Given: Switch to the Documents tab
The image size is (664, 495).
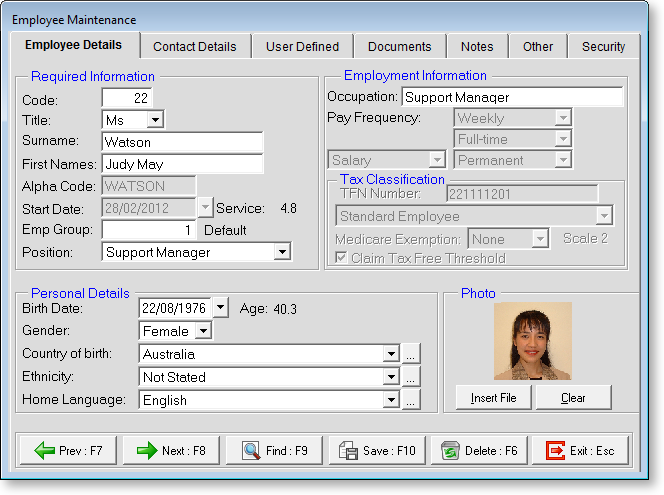Looking at the screenshot, I should point(399,46).
